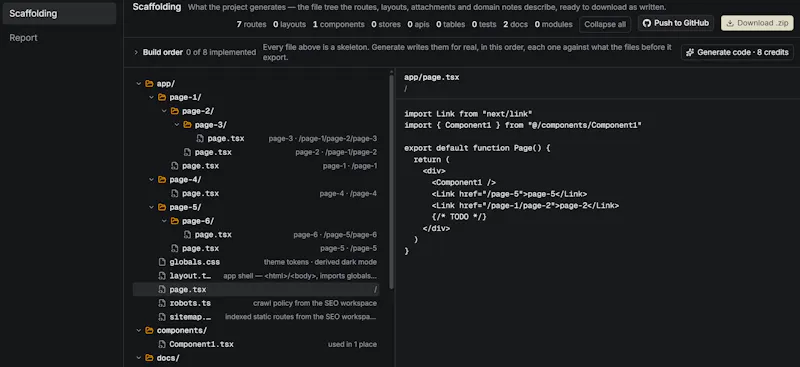Viewport: 800px width, 367px height.
Task: Click the page-2/ folder icon
Action: (x=174, y=111)
